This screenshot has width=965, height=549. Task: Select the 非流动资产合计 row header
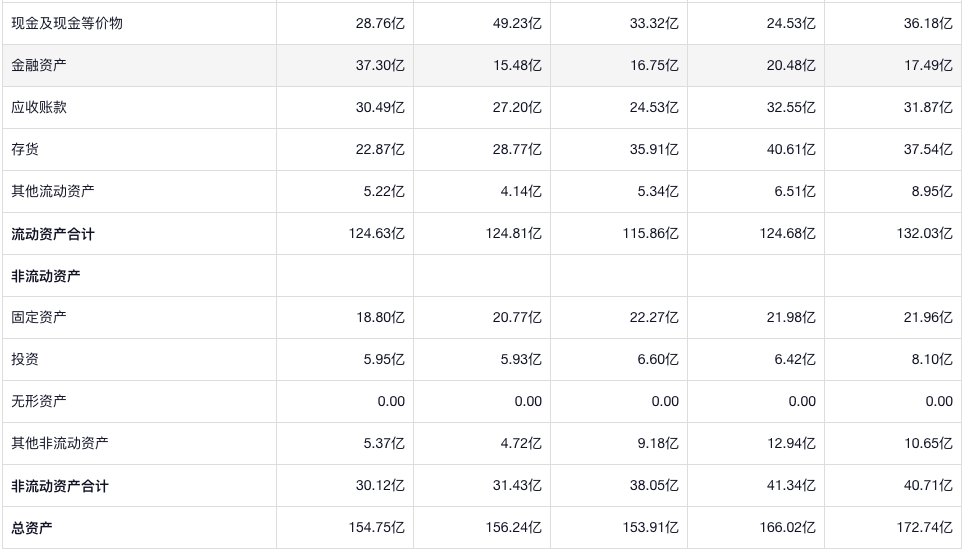(60, 486)
